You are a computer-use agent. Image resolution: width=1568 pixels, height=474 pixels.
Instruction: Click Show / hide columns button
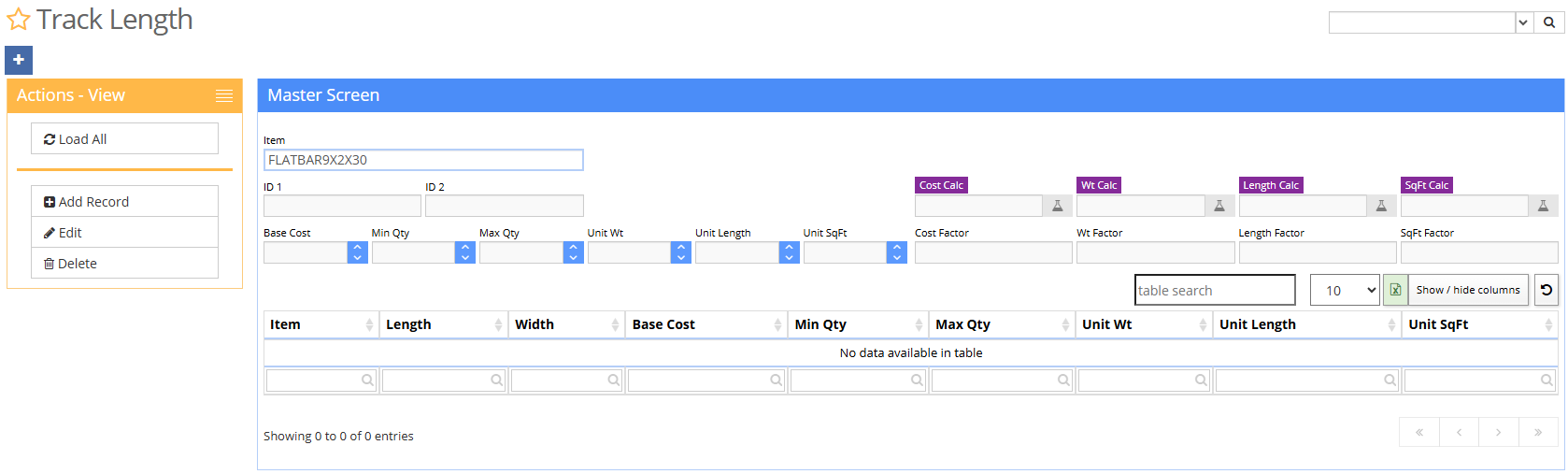1468,290
